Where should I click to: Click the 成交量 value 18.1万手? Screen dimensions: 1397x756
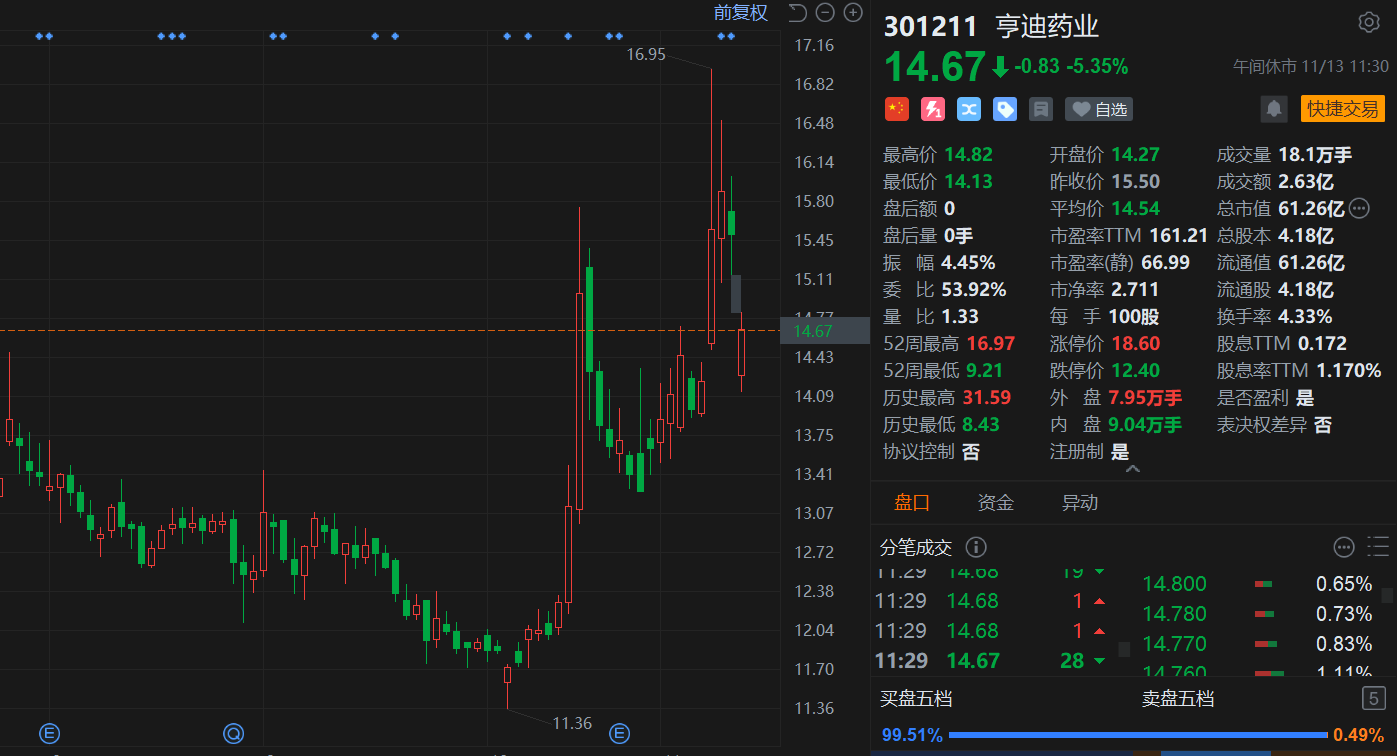[x=1315, y=154]
